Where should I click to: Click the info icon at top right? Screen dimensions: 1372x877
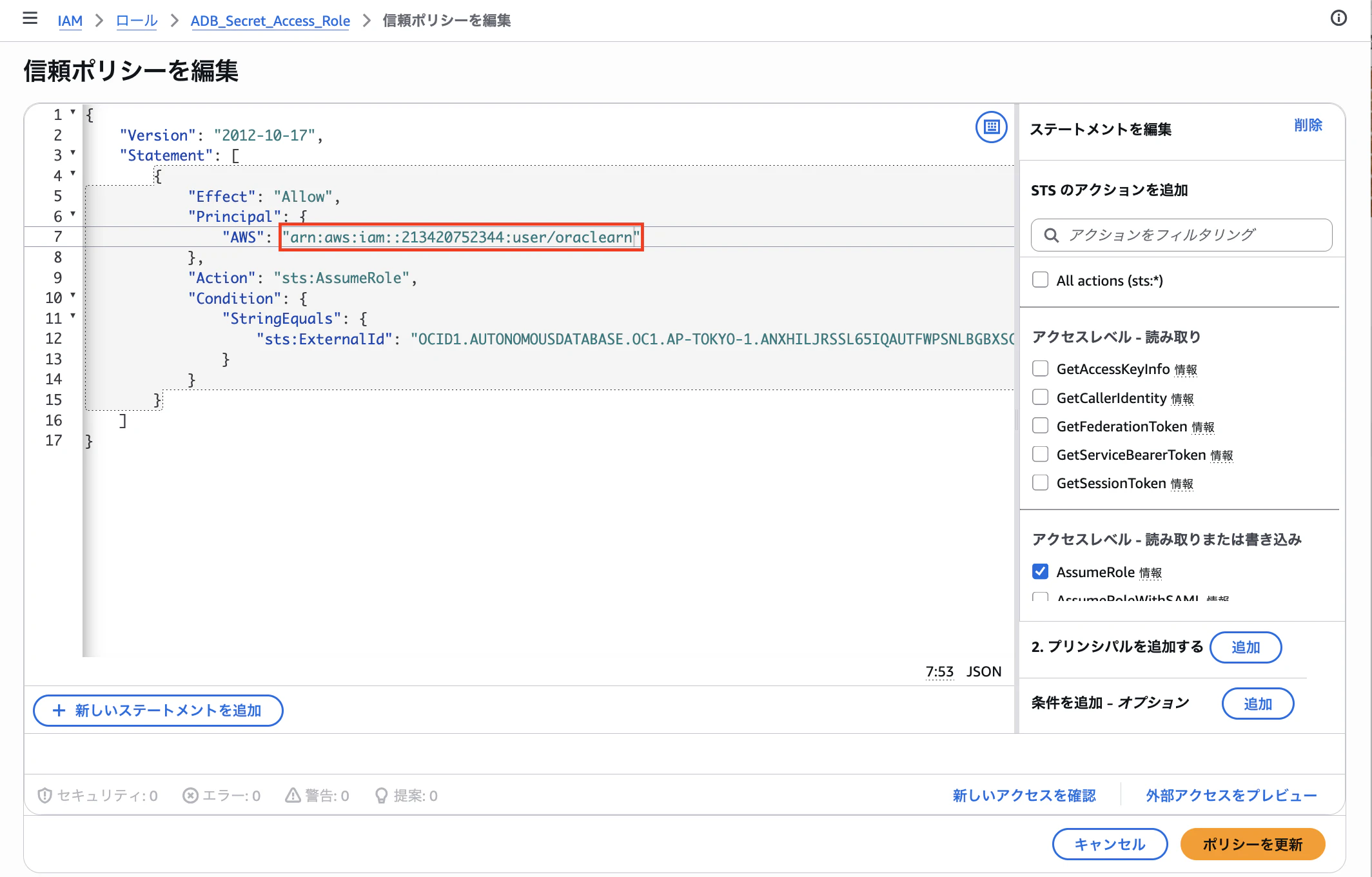[x=1338, y=19]
